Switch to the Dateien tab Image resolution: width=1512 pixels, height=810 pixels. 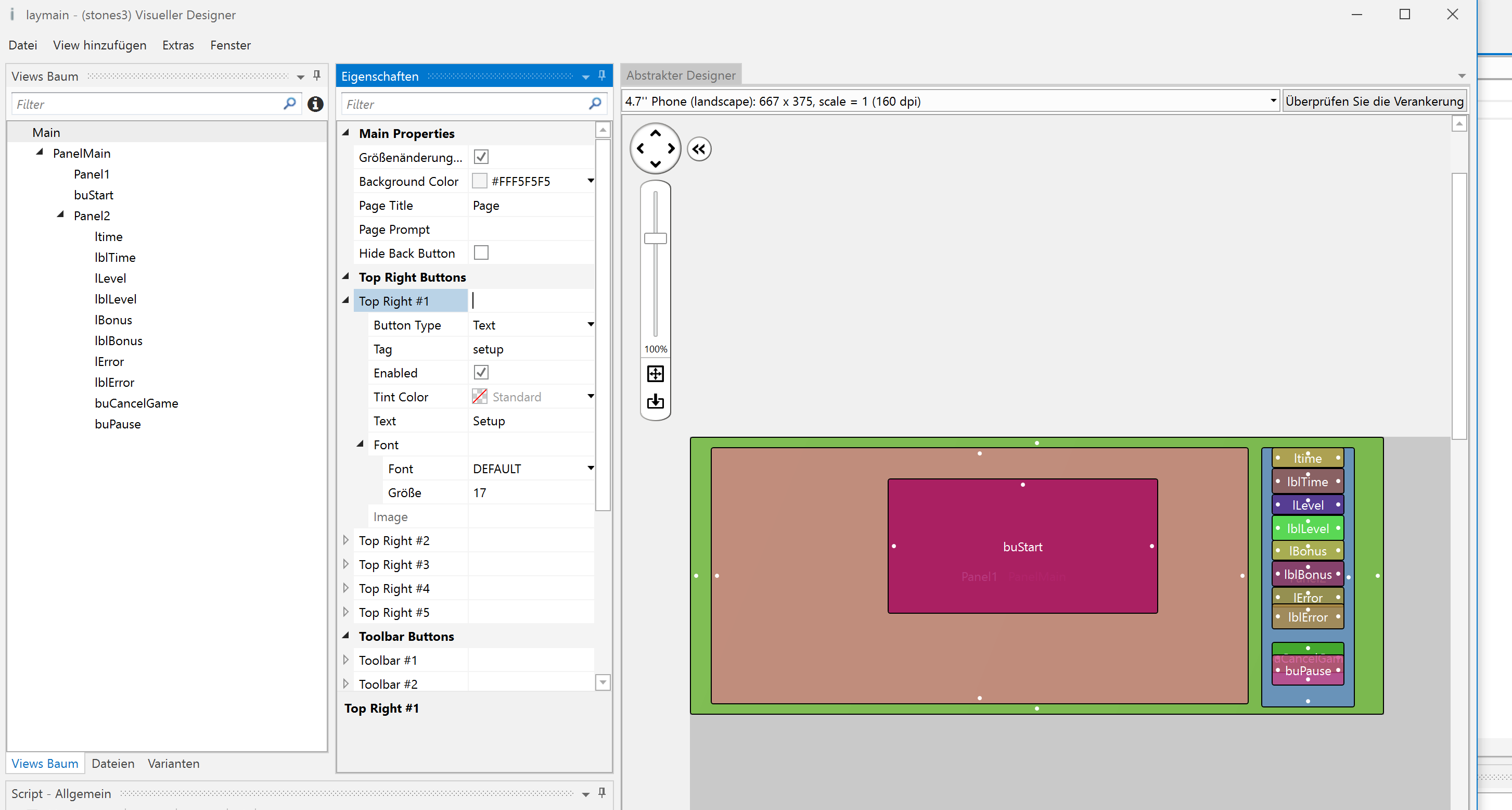point(113,763)
